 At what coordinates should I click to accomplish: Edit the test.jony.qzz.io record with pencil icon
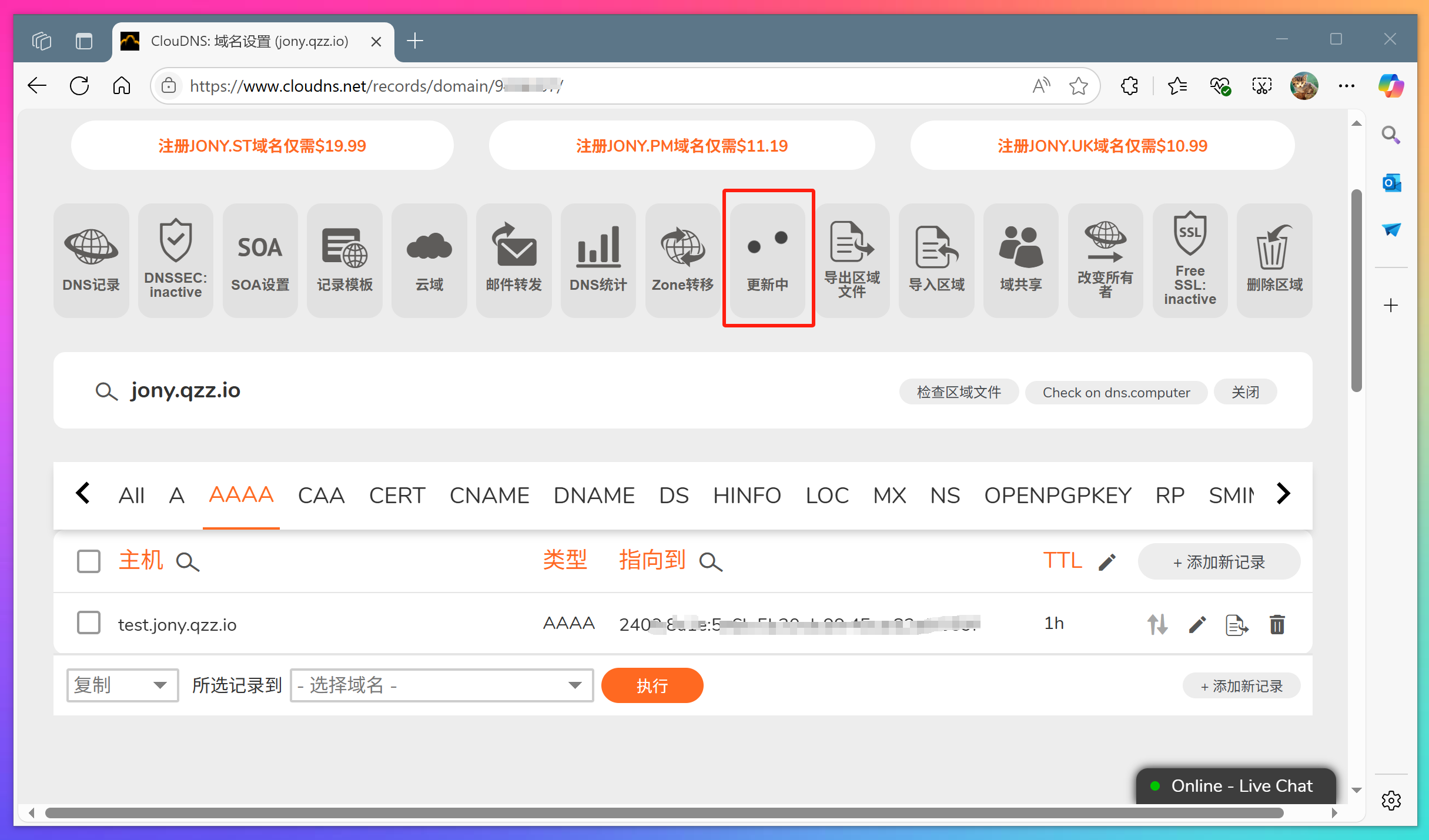(1197, 624)
